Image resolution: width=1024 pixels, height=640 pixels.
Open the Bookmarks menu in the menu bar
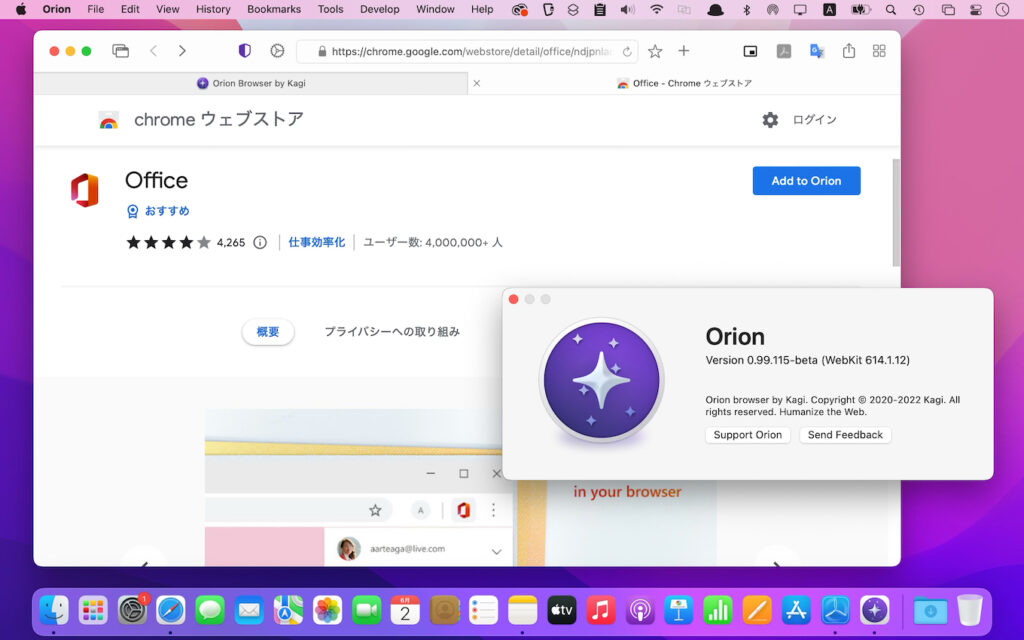pos(273,9)
